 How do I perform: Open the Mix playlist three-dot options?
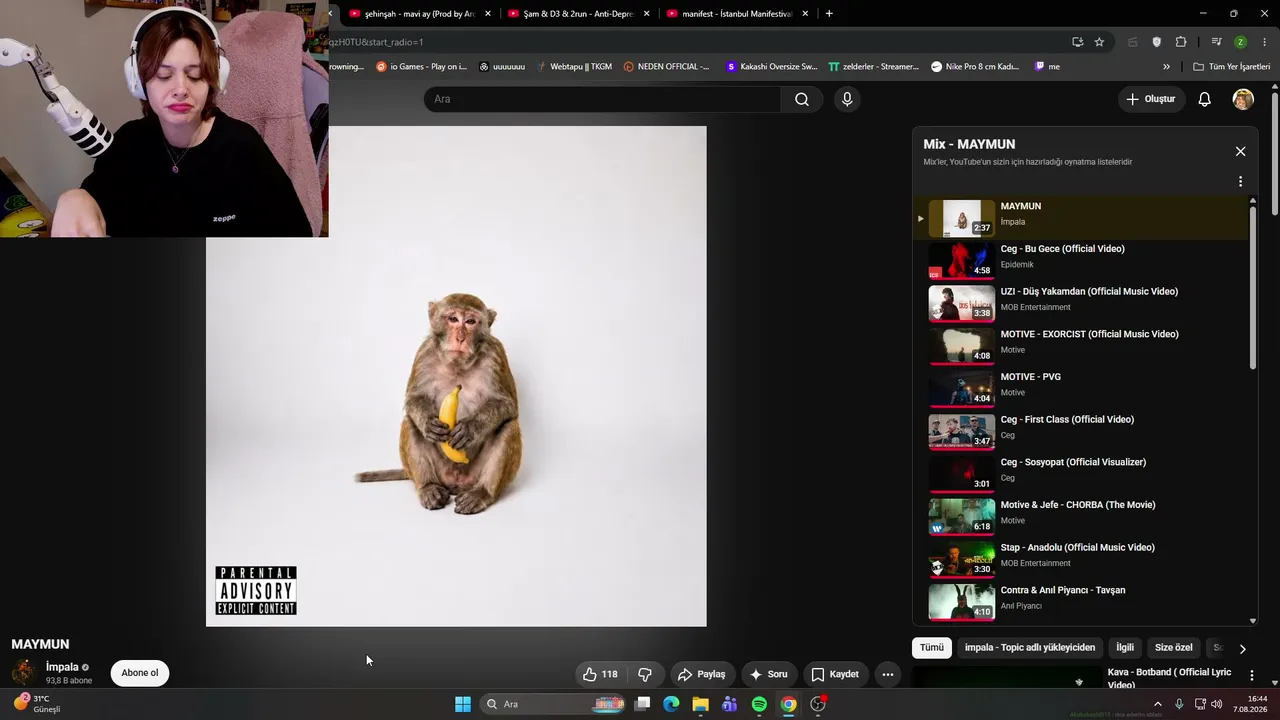point(1240,182)
